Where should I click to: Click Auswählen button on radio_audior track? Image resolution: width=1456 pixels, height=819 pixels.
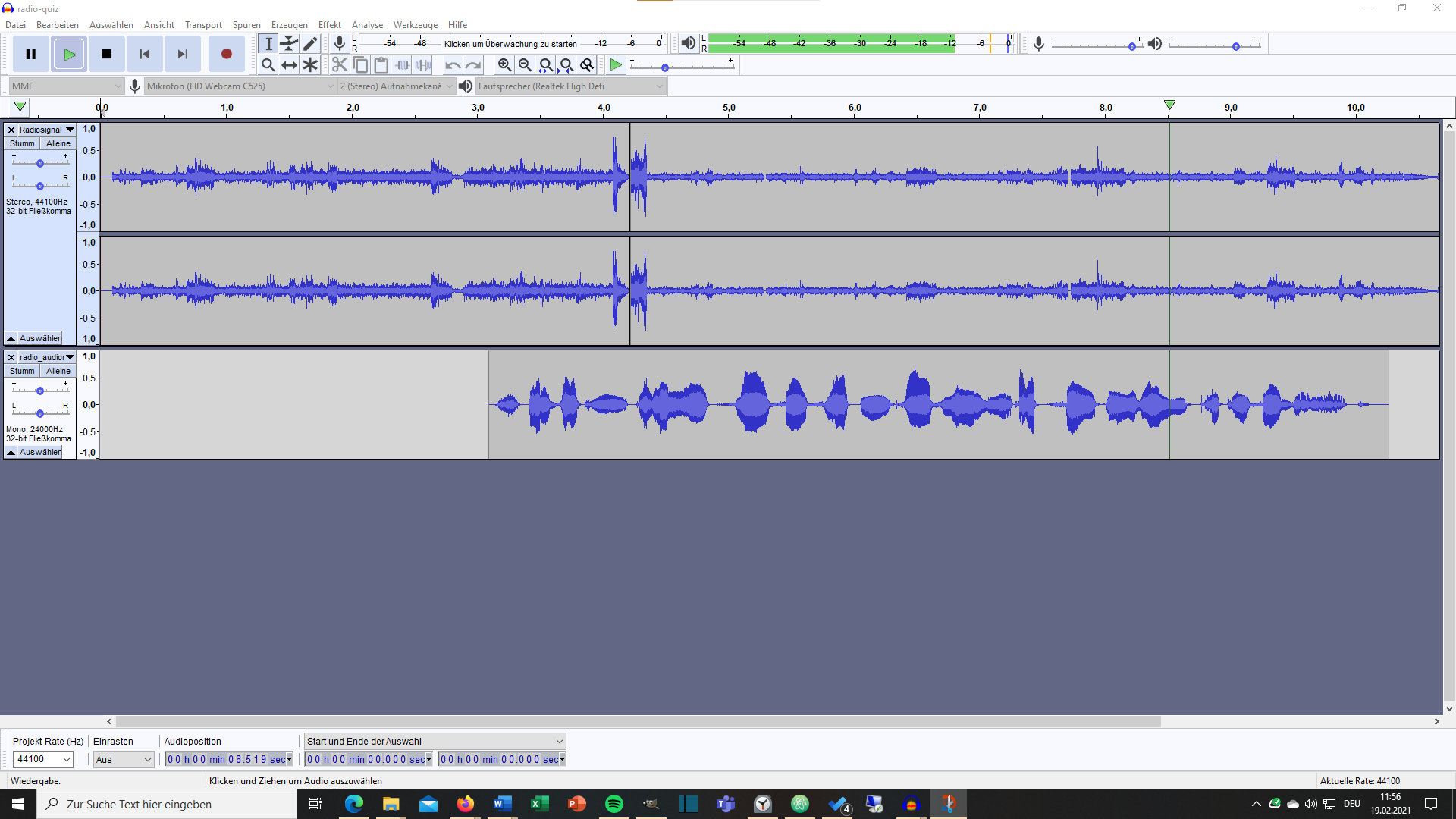click(41, 452)
